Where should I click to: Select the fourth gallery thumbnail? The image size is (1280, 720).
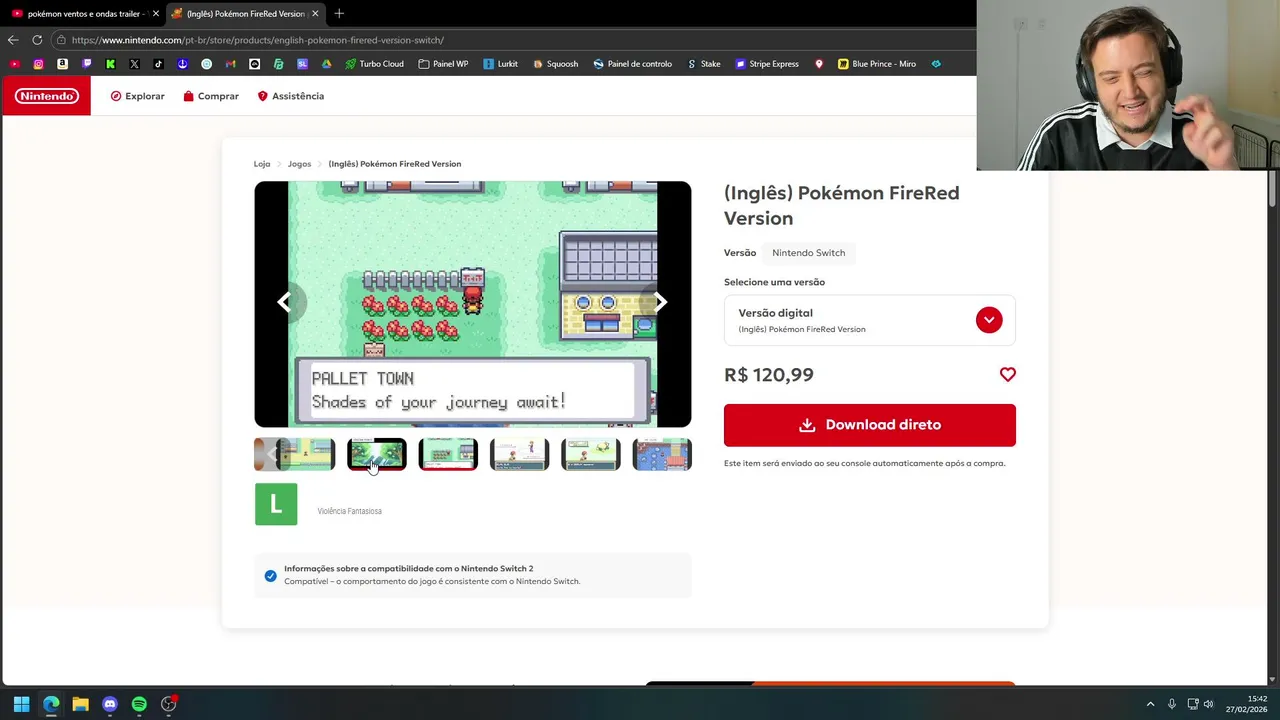[519, 455]
